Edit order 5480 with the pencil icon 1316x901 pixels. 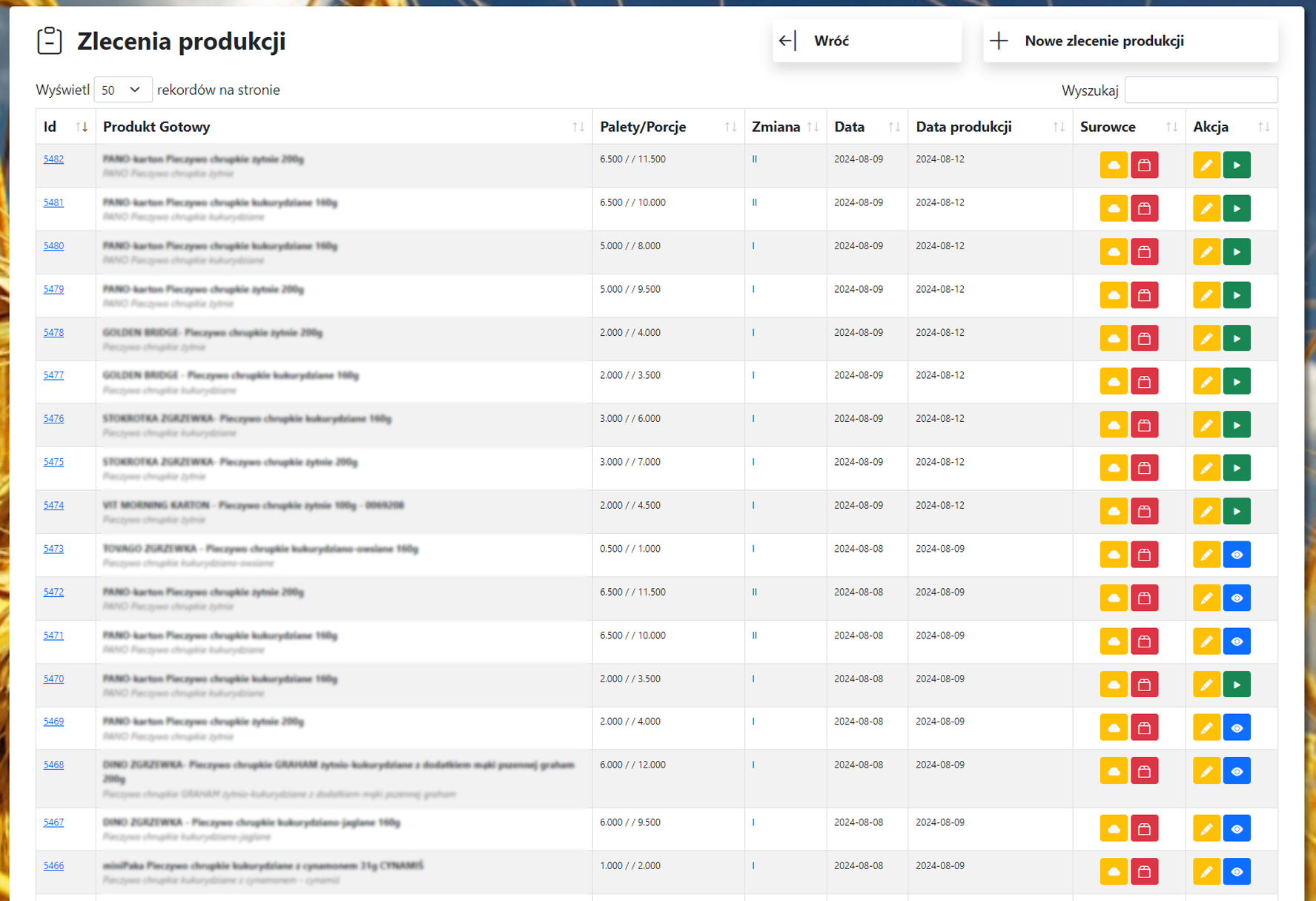pyautogui.click(x=1206, y=252)
